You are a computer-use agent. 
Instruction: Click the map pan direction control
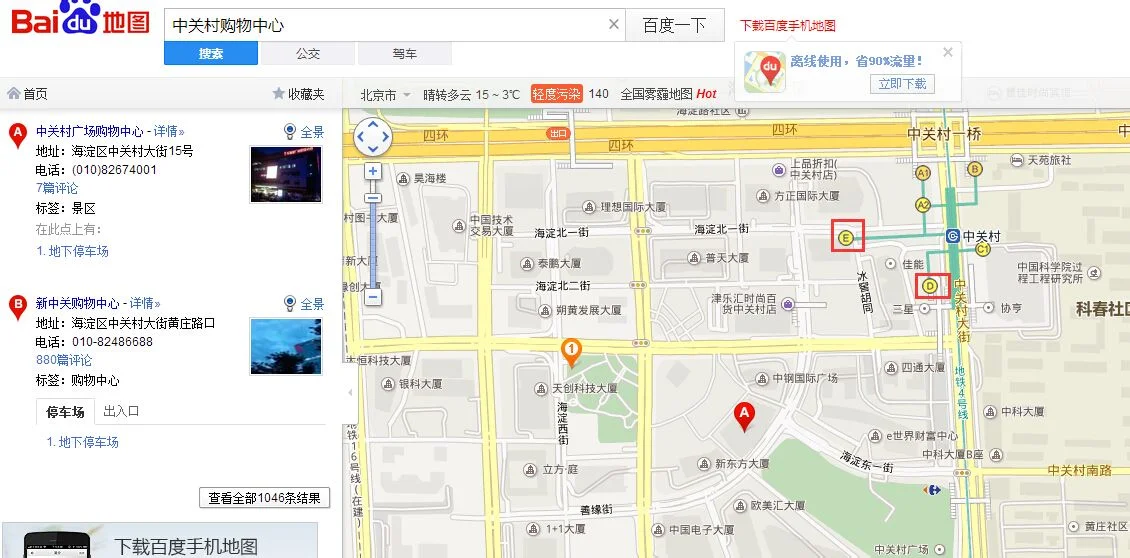373,136
